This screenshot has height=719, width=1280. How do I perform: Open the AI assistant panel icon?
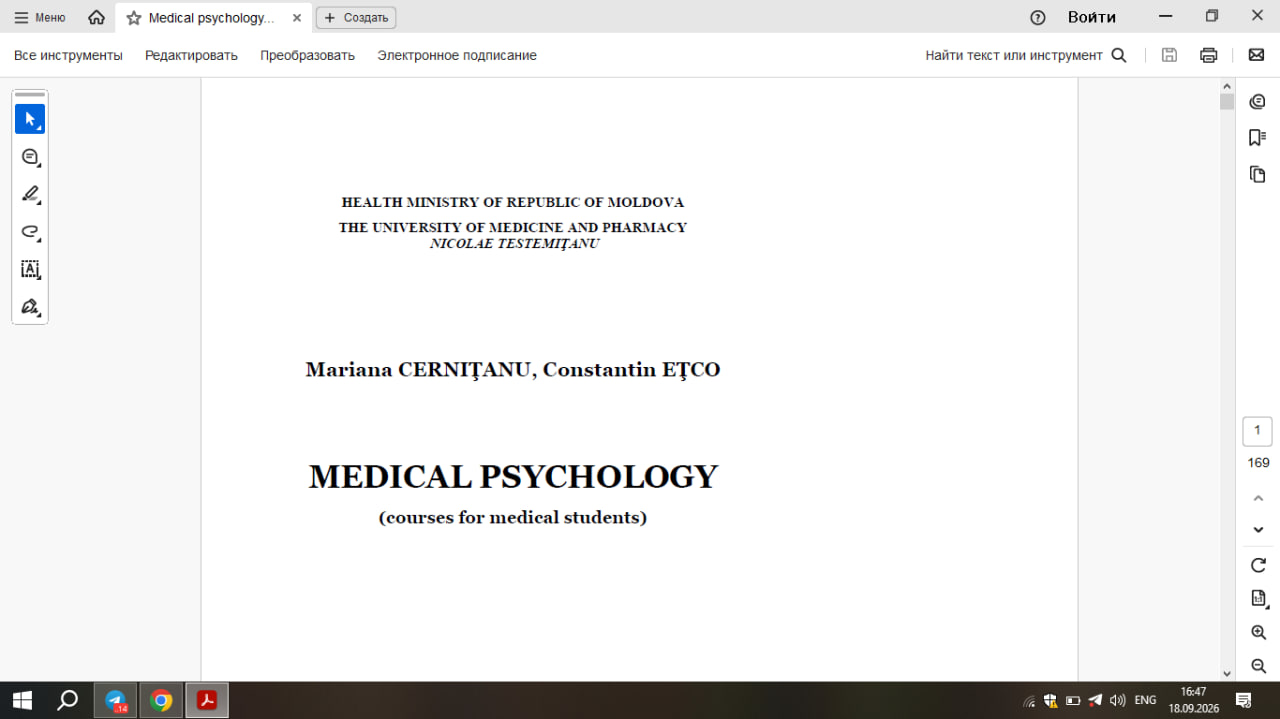(x=1258, y=101)
